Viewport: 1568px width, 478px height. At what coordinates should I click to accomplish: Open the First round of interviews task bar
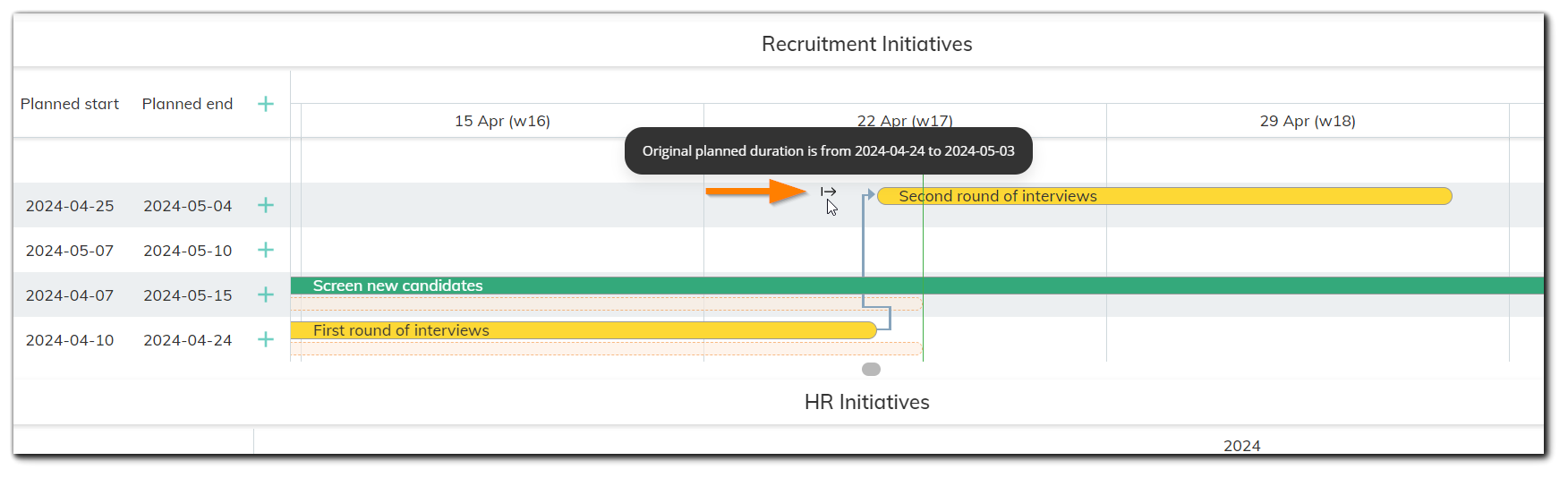[582, 330]
